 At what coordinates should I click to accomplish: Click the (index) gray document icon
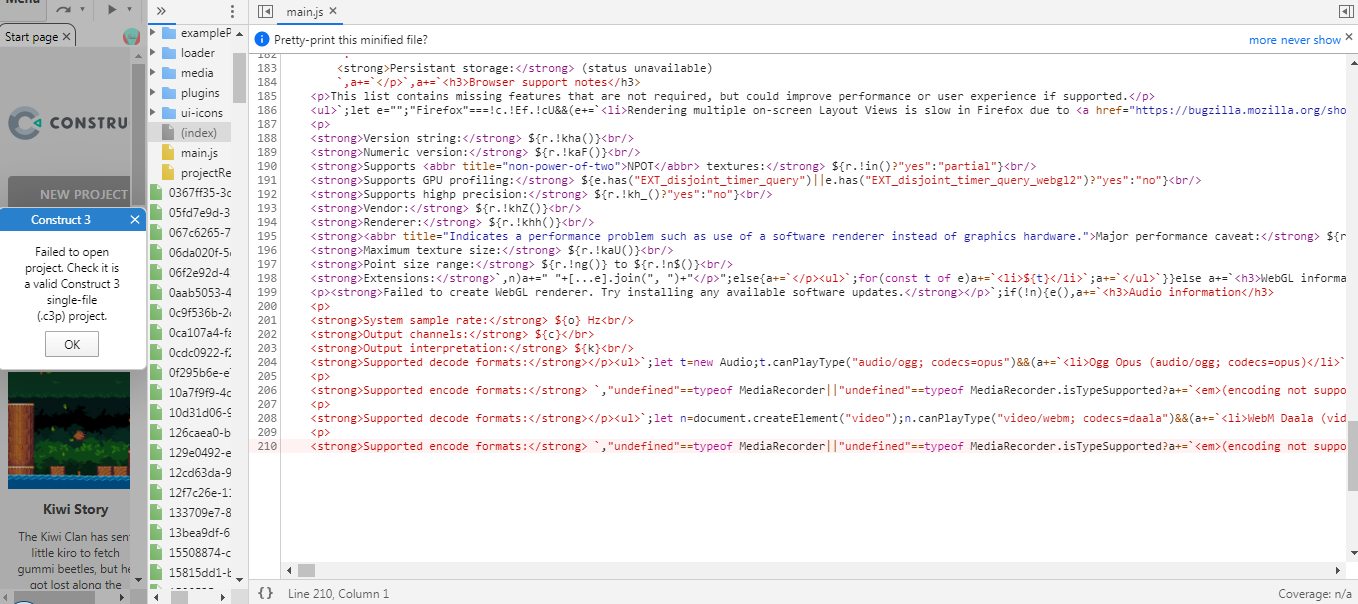pyautogui.click(x=168, y=132)
